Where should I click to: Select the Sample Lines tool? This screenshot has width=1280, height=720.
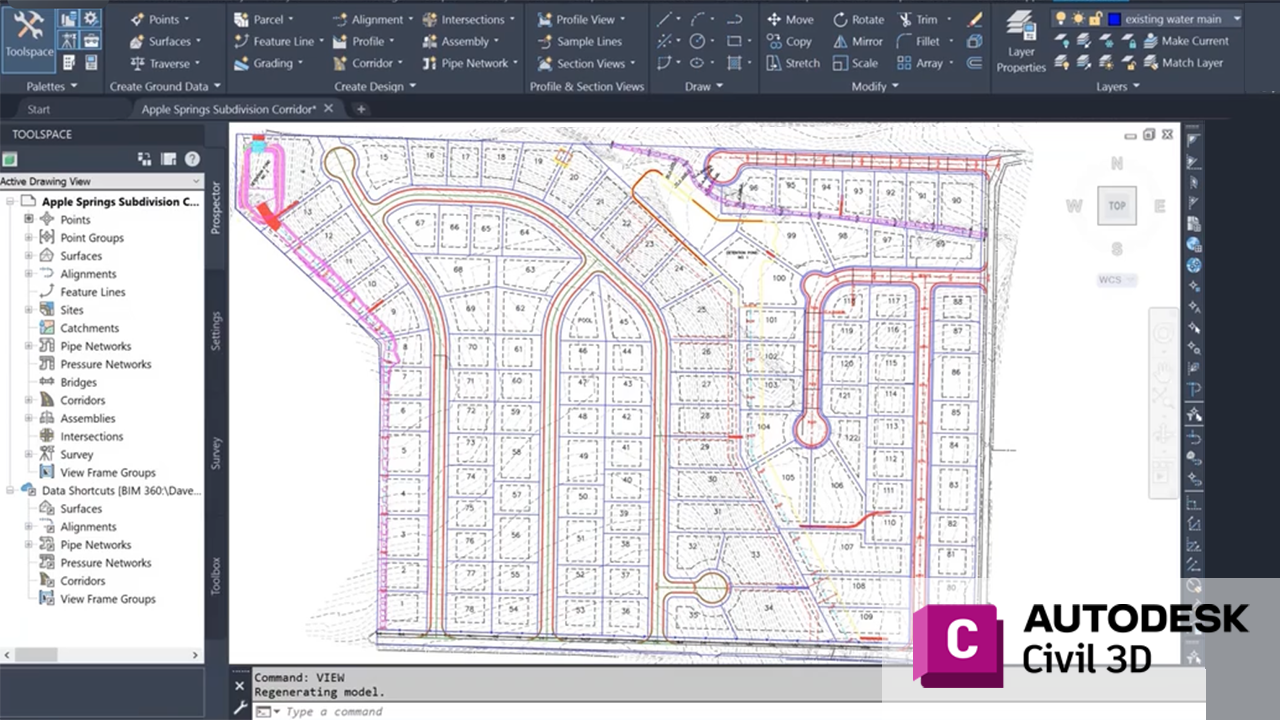579,41
